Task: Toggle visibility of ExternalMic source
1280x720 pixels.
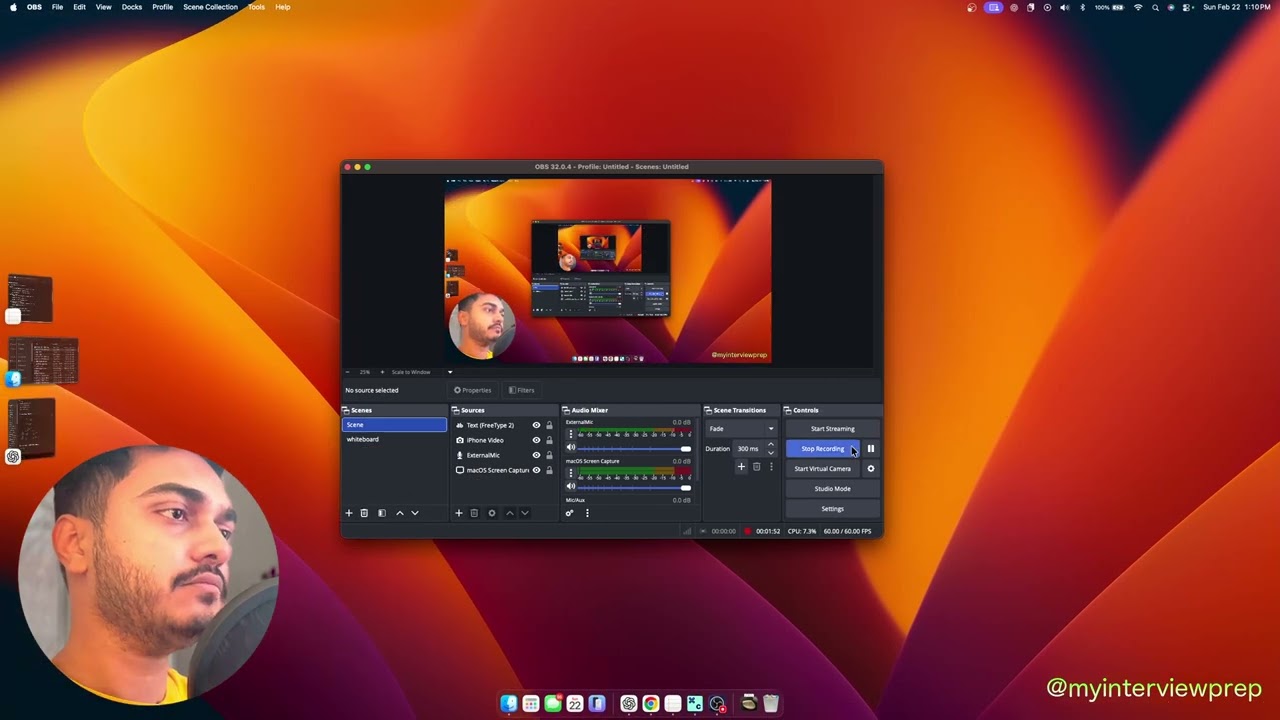Action: click(536, 455)
